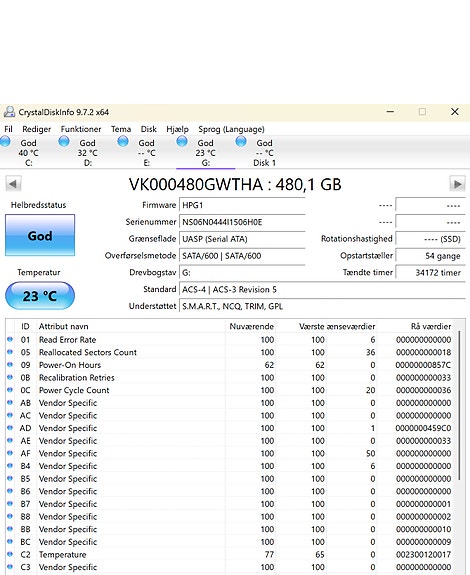470x575 pixels.
Task: Go to next disk with right arrow
Action: click(x=457, y=184)
